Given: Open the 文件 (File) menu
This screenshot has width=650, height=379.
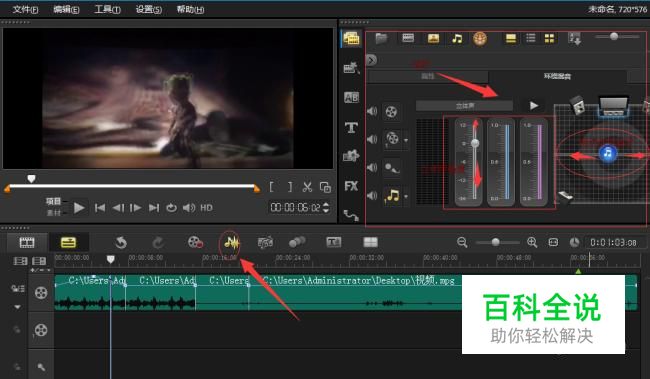Looking at the screenshot, I should point(25,9).
